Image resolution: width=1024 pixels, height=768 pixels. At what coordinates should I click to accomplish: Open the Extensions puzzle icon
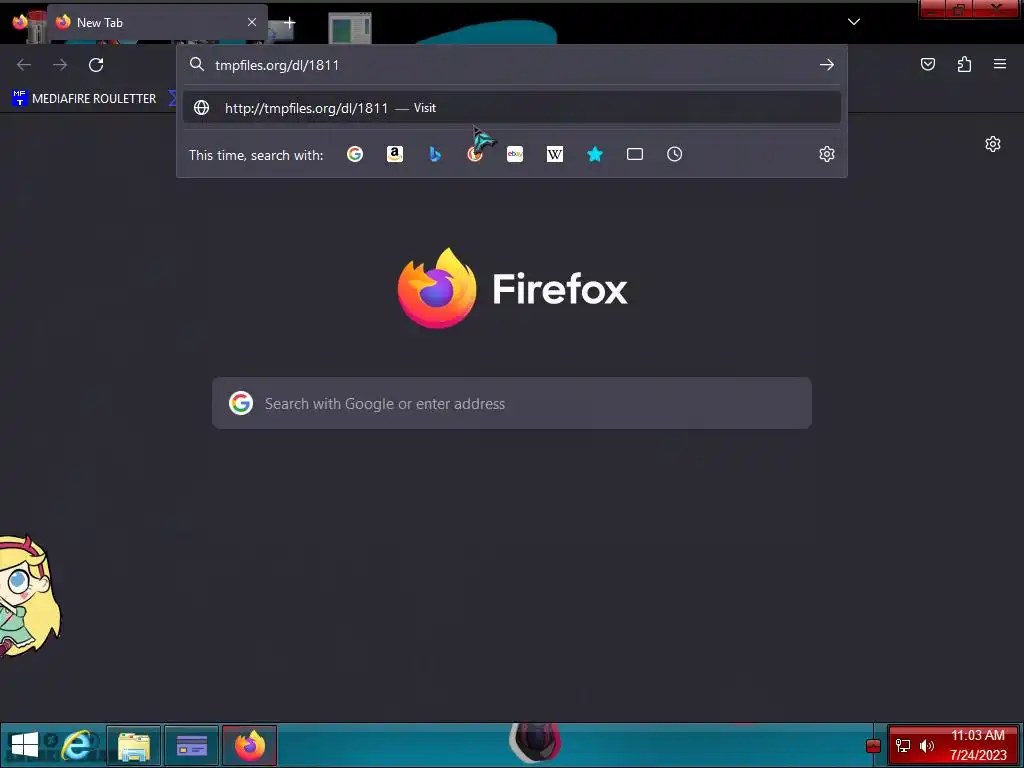tap(964, 64)
